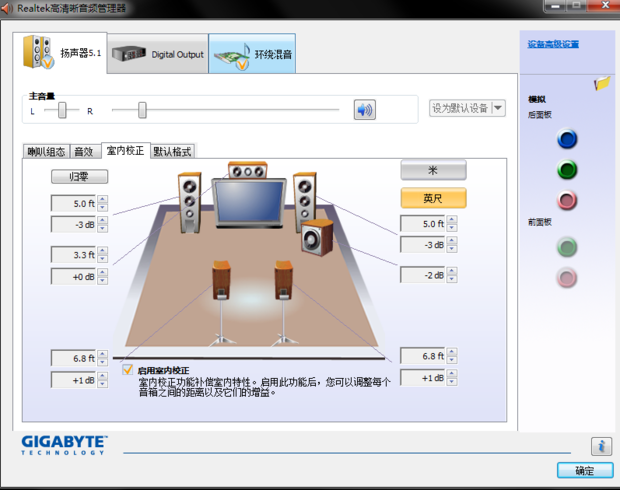Click the center +0 dB gain field

click(x=74, y=276)
